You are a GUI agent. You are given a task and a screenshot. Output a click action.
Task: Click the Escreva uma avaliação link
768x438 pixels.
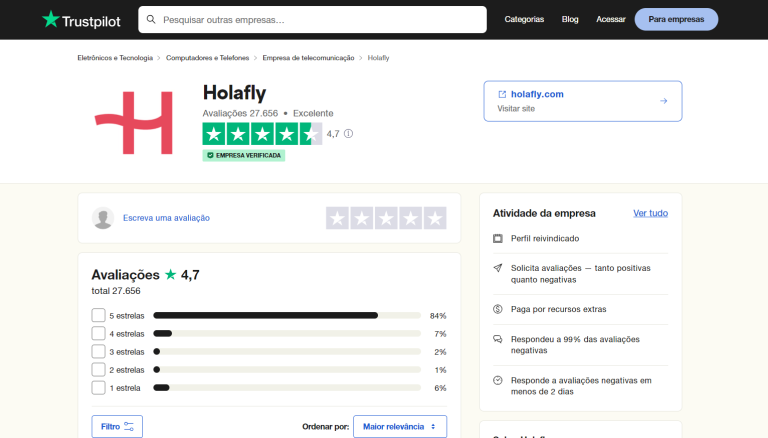click(x=166, y=218)
